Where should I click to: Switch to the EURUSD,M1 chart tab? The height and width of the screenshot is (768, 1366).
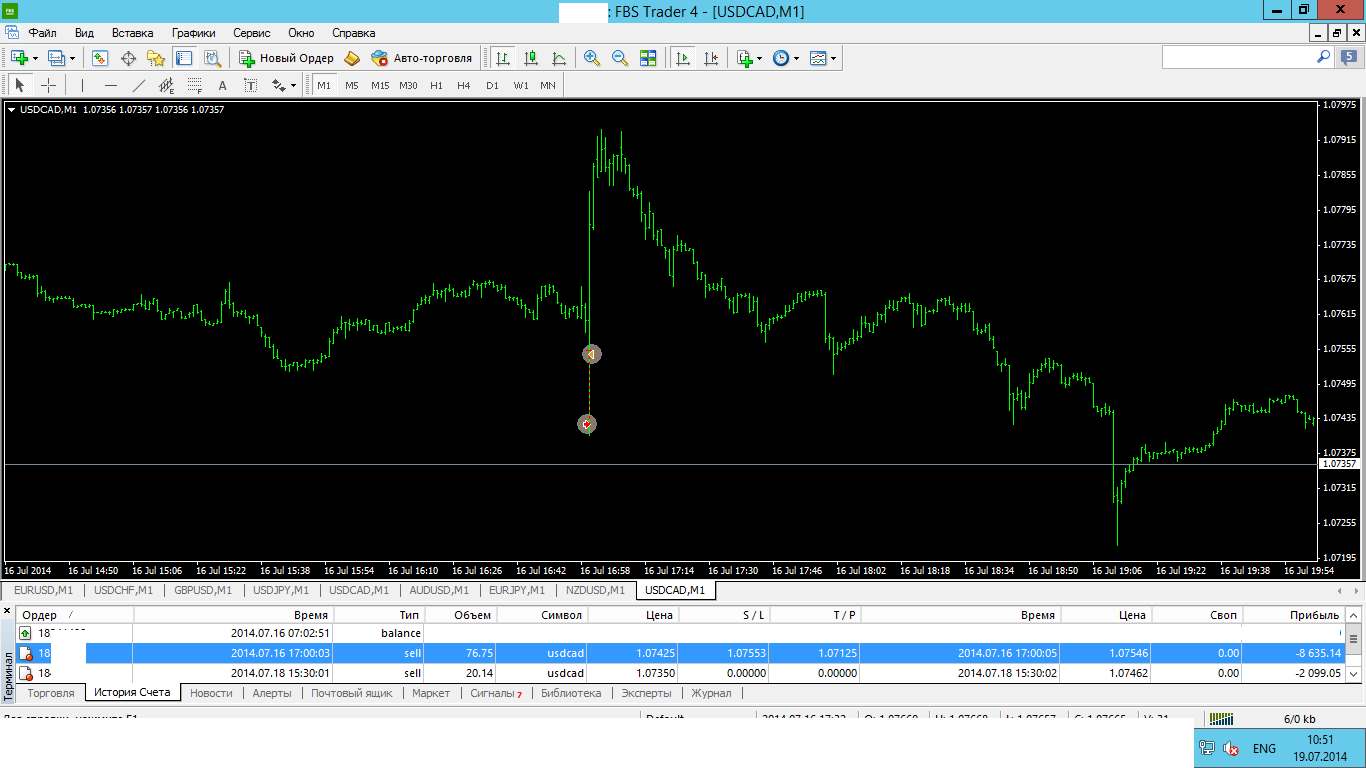43,590
